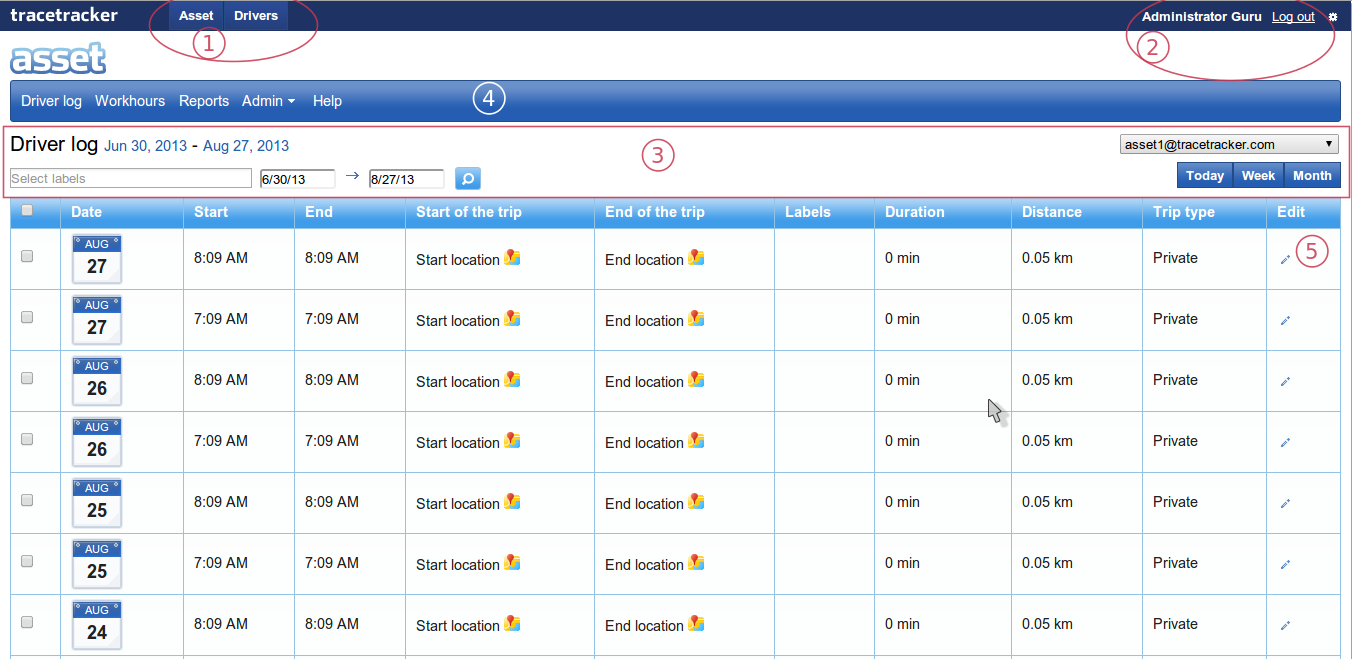Open the Help menu item
1352x659 pixels.
327,101
